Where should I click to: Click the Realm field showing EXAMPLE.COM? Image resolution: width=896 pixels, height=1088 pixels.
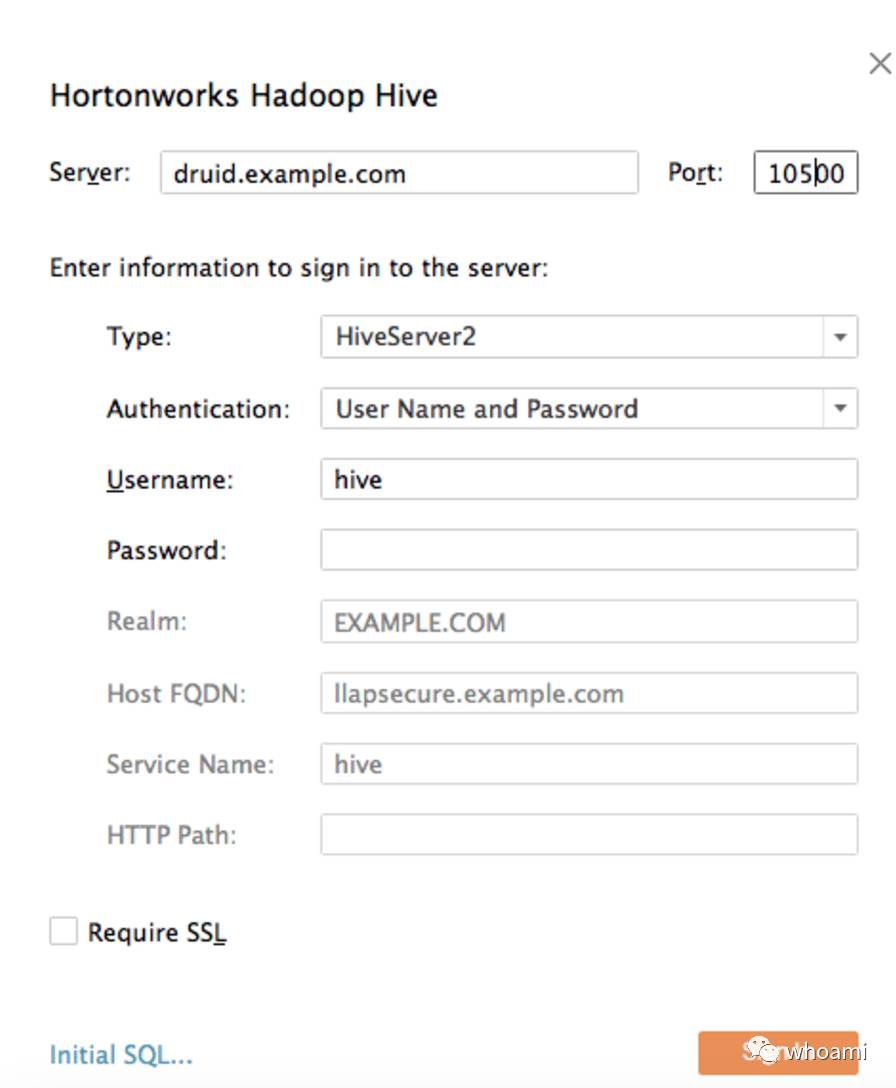(588, 622)
